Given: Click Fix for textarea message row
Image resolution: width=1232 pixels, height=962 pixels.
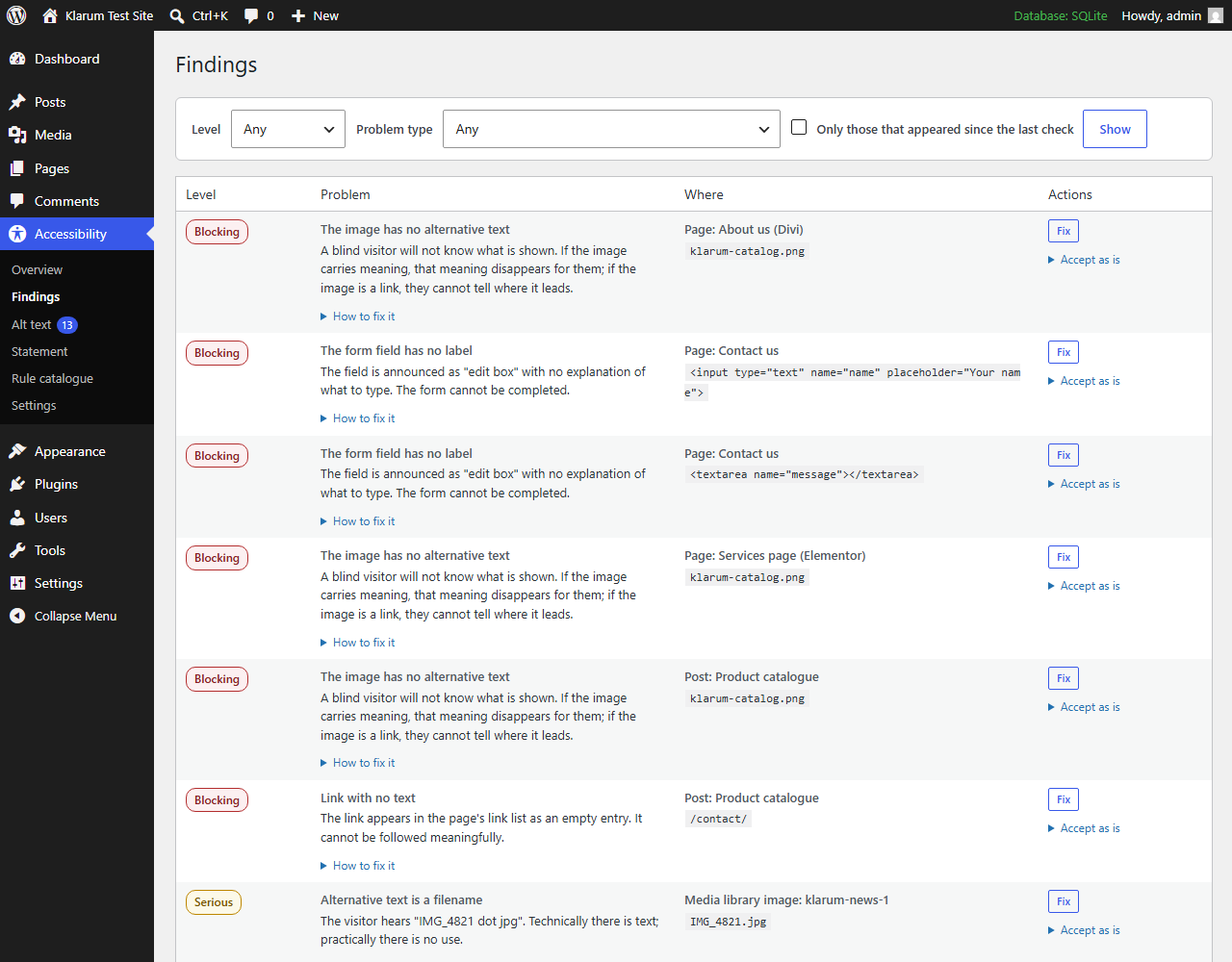Looking at the screenshot, I should (1064, 455).
